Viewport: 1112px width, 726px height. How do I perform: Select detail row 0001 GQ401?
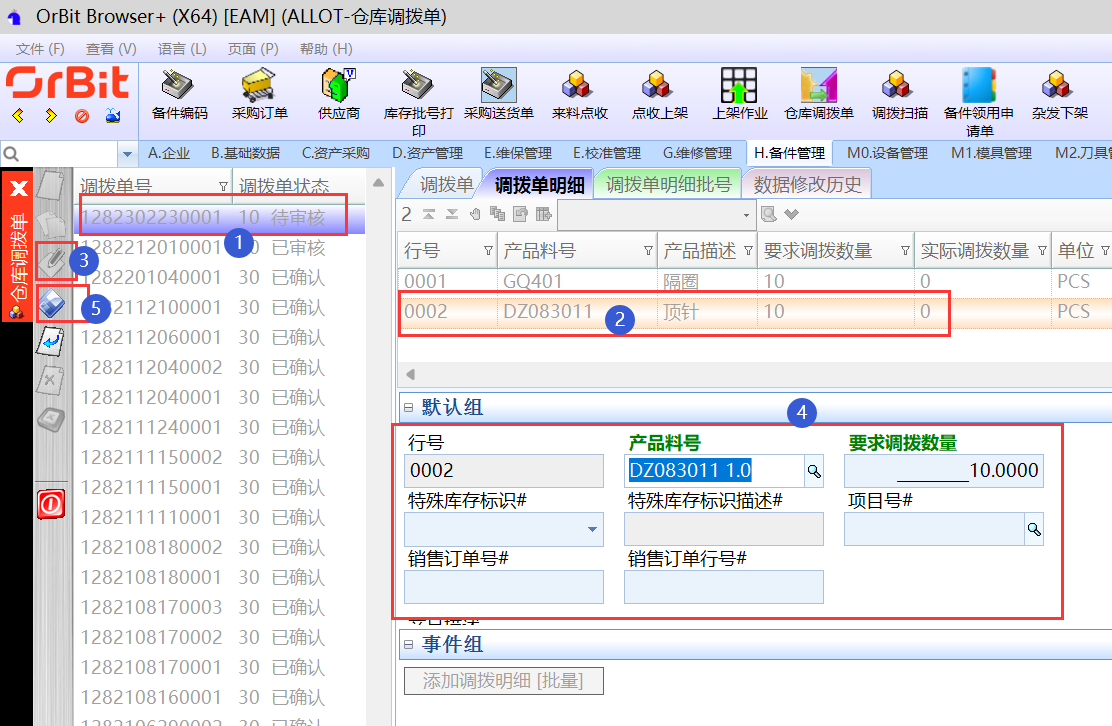(x=754, y=281)
